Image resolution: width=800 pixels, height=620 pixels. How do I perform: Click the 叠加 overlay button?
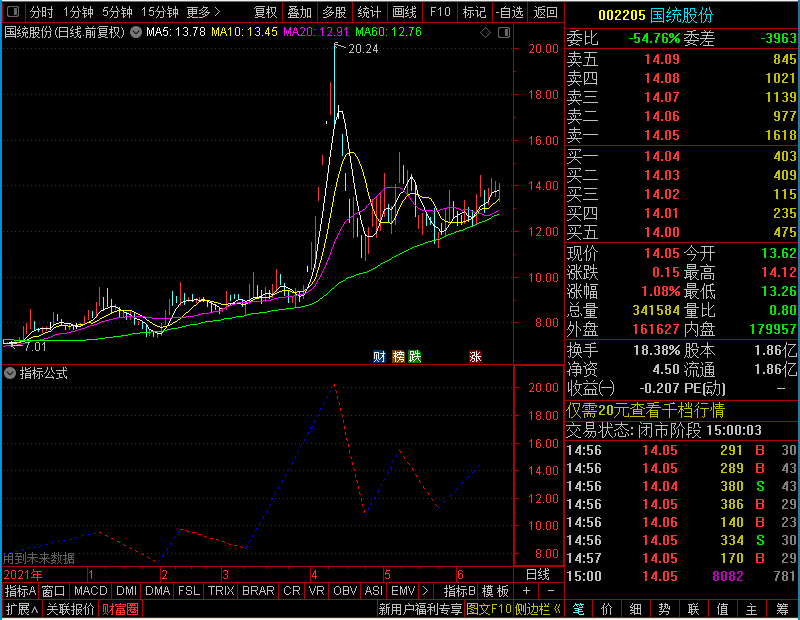click(x=299, y=12)
